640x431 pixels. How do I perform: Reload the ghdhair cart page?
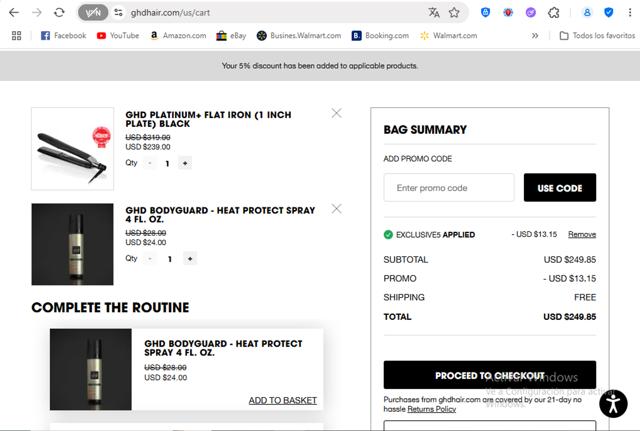[x=59, y=13]
